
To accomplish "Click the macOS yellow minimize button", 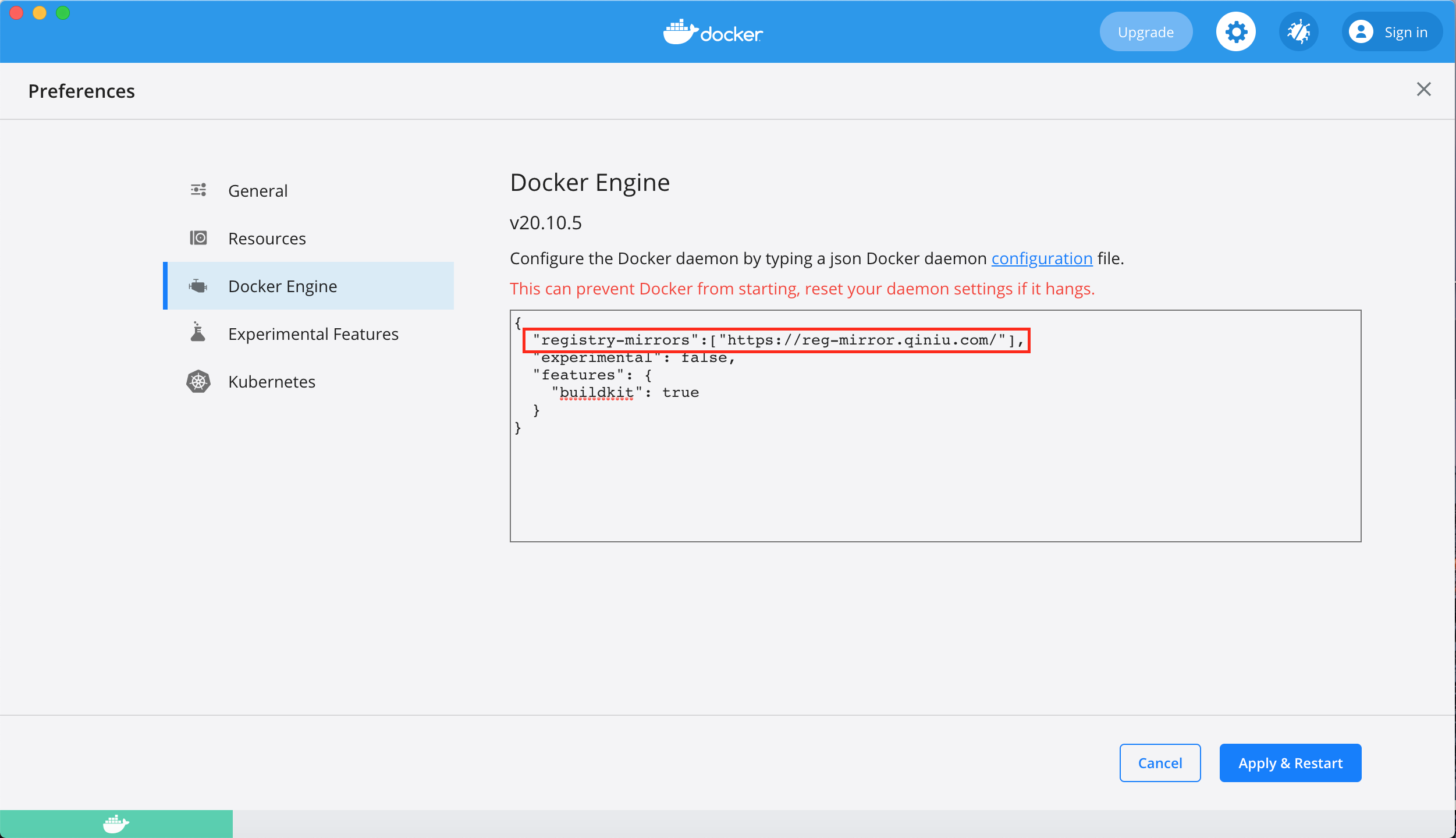I will (x=40, y=12).
